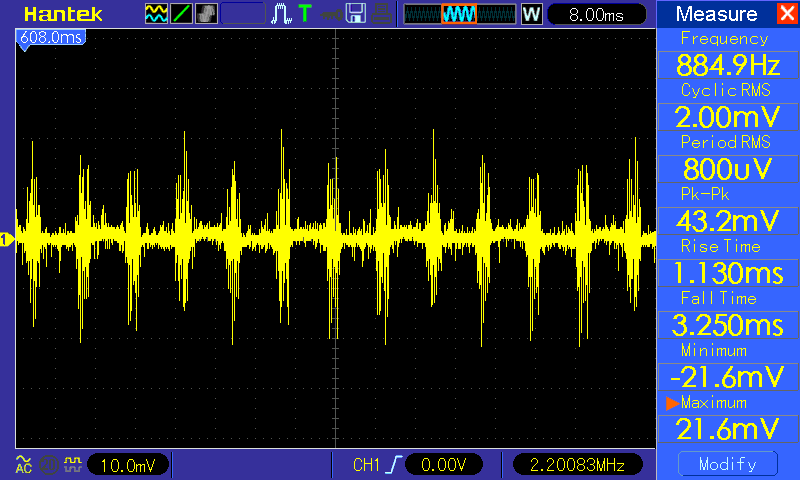Viewport: 800px width, 480px height.
Task: Click the Modify button
Action: click(x=728, y=464)
